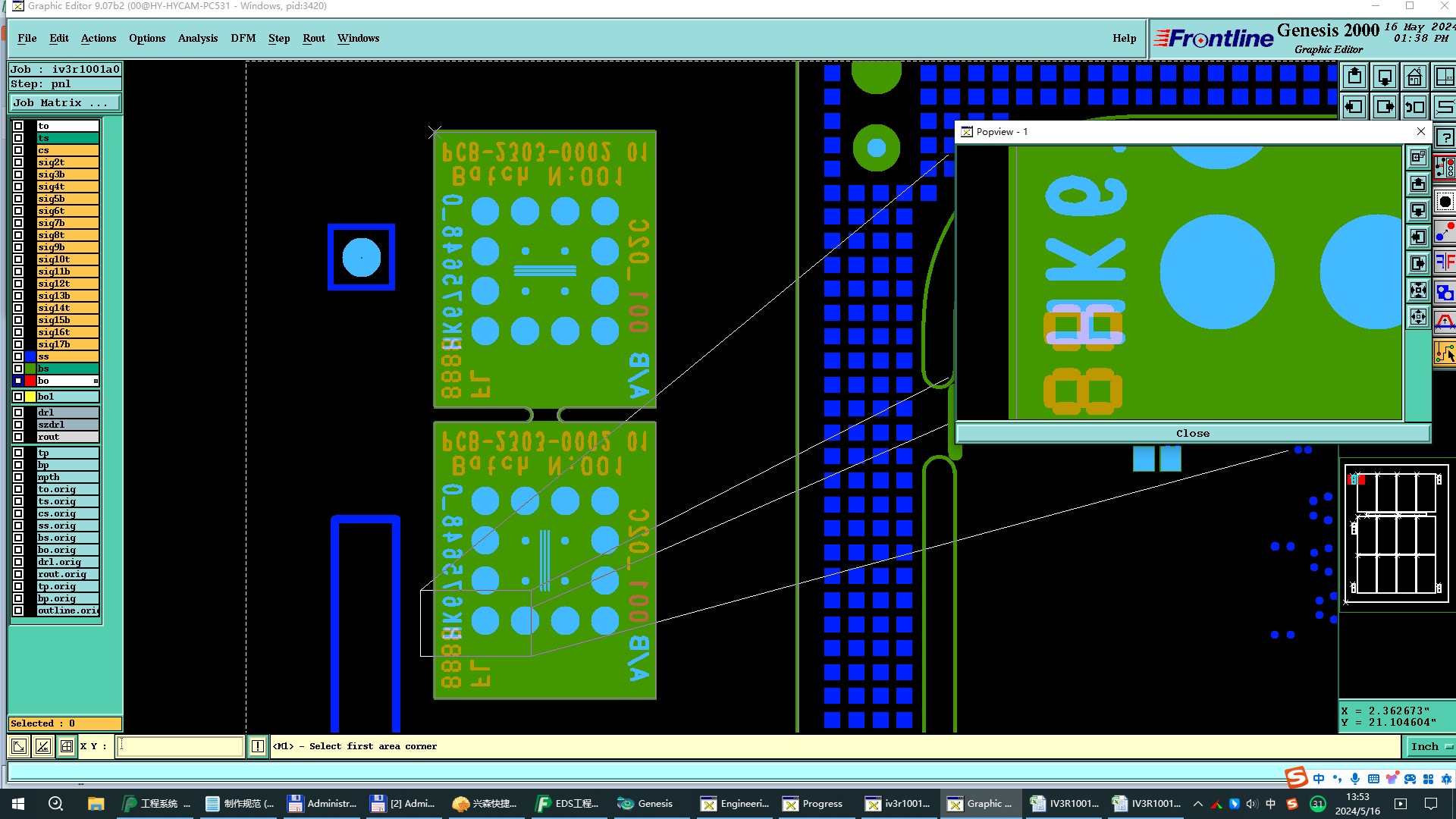Click the pan up icon in main toolbar
Image resolution: width=1456 pixels, height=819 pixels.
tap(1355, 77)
